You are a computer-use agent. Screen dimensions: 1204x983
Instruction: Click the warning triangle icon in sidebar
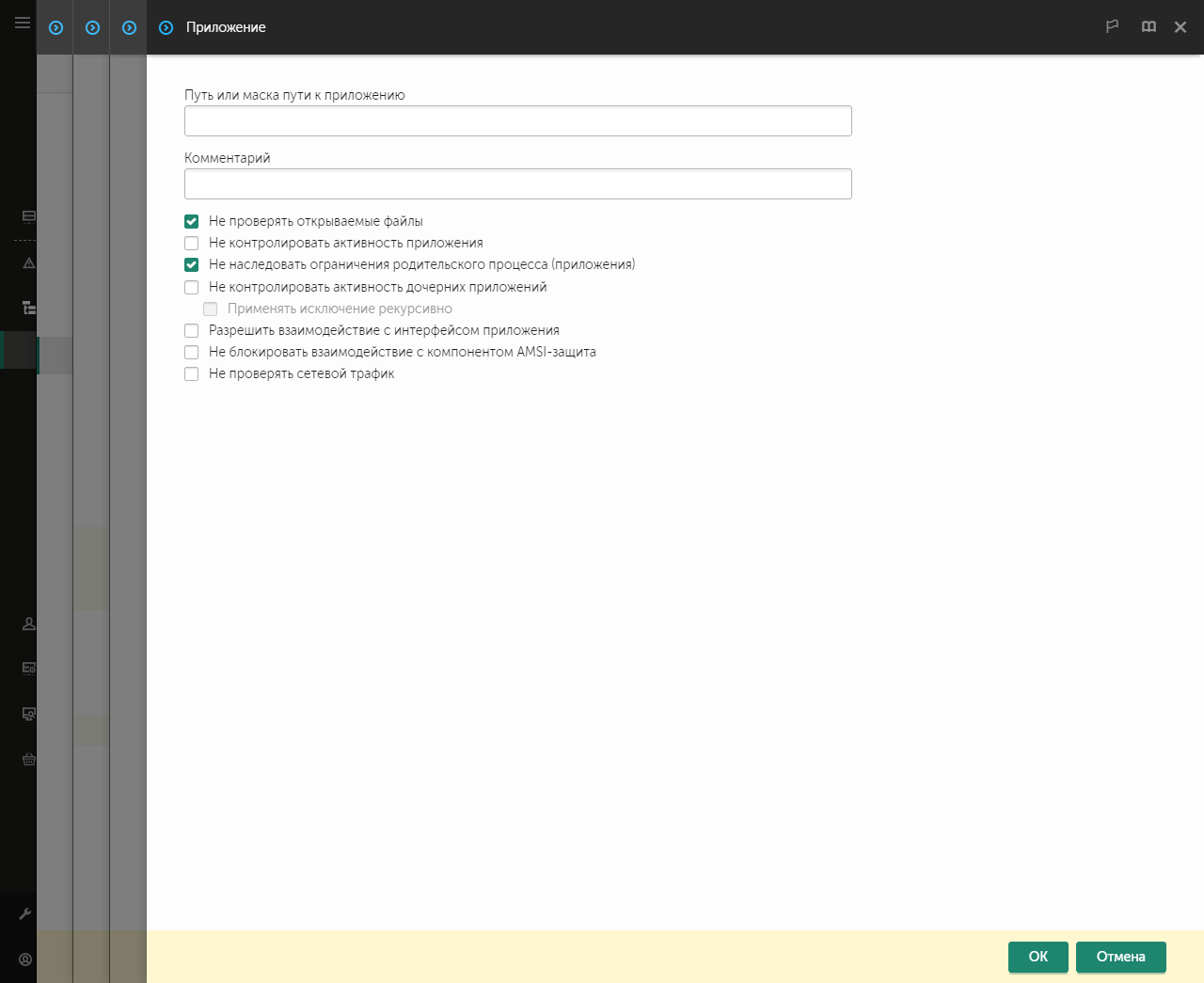click(x=28, y=263)
